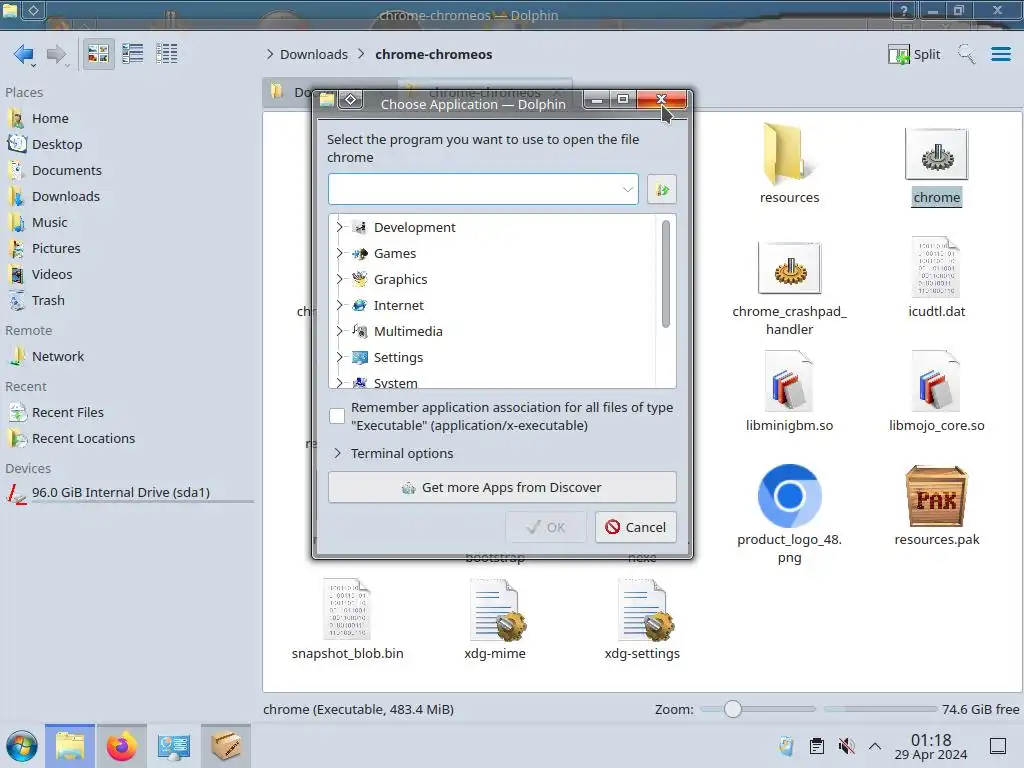
Task: Open clipboard tray icon
Action: tap(816, 746)
